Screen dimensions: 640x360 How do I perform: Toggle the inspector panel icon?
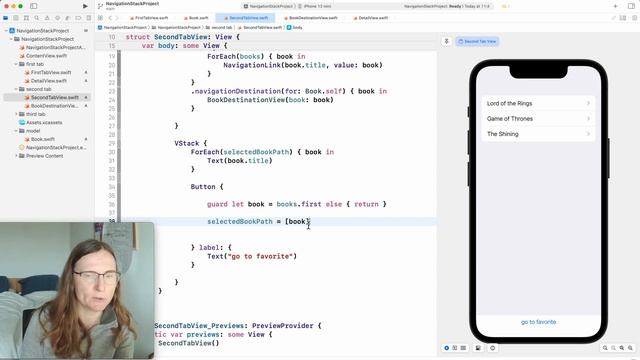click(x=631, y=6)
